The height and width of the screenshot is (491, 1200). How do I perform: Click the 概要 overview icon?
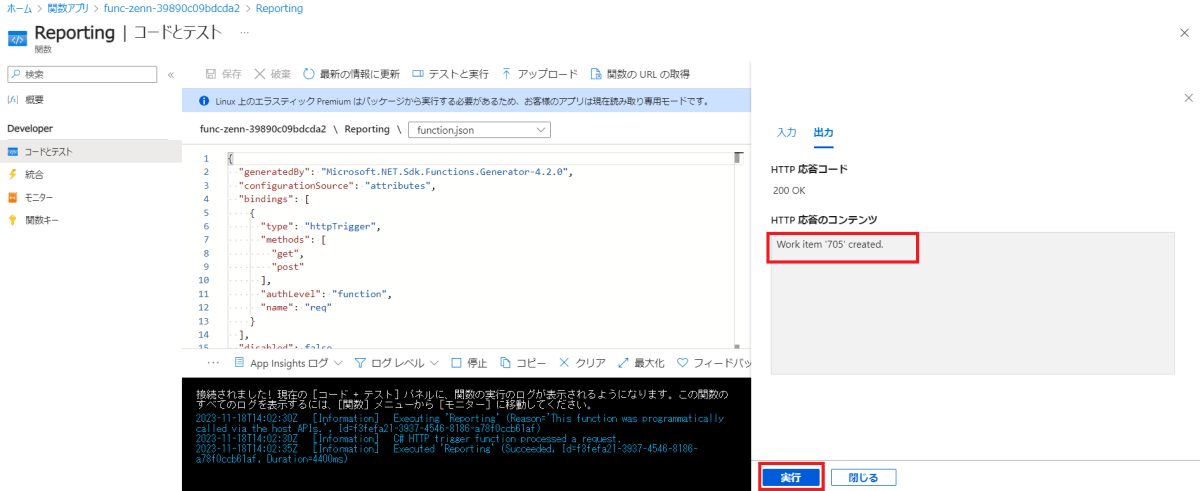(x=13, y=99)
